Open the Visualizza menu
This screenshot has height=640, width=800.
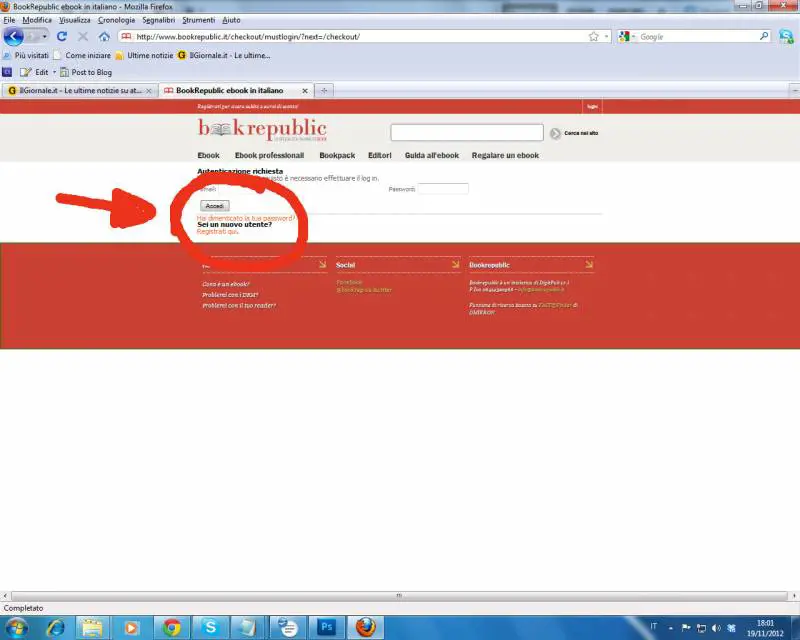coord(74,20)
